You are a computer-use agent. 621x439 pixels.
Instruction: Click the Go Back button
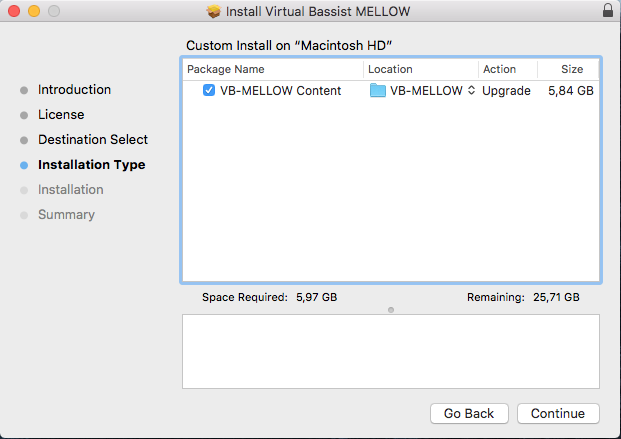(x=469, y=413)
